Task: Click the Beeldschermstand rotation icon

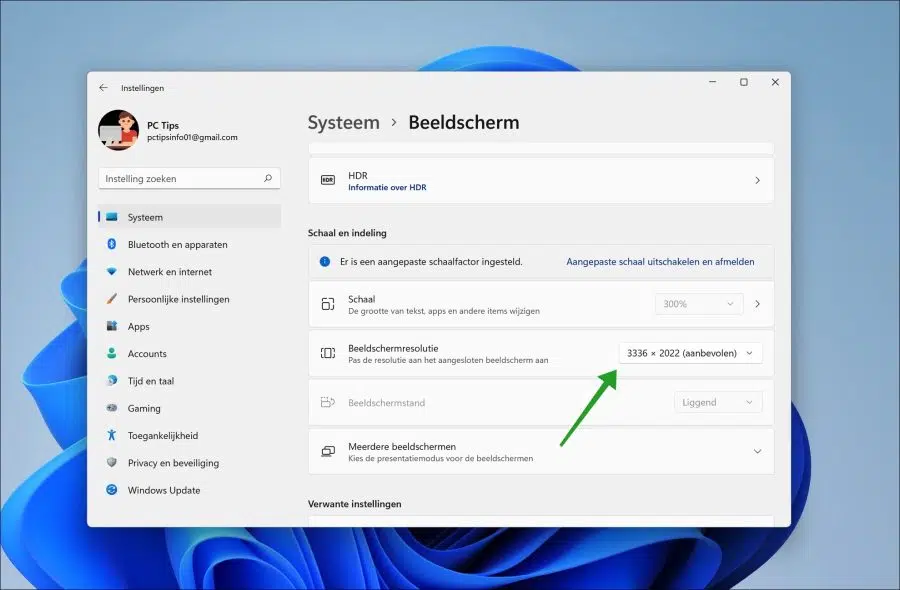Action: pyautogui.click(x=328, y=402)
